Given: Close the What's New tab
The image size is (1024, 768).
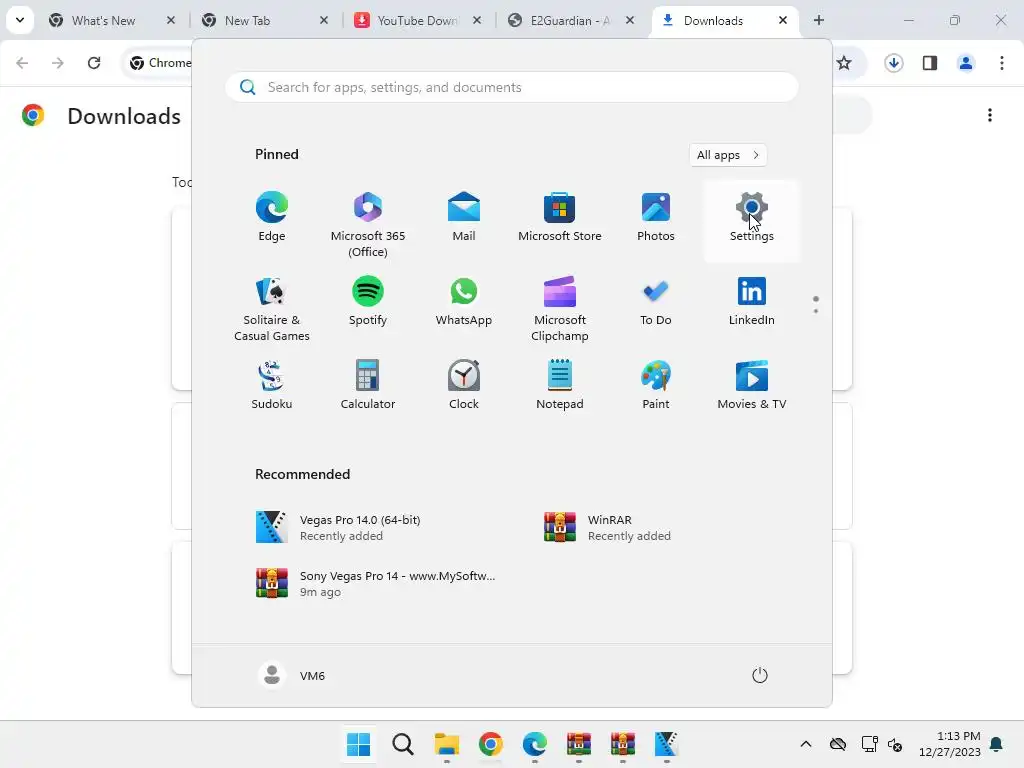Looking at the screenshot, I should pos(171,21).
